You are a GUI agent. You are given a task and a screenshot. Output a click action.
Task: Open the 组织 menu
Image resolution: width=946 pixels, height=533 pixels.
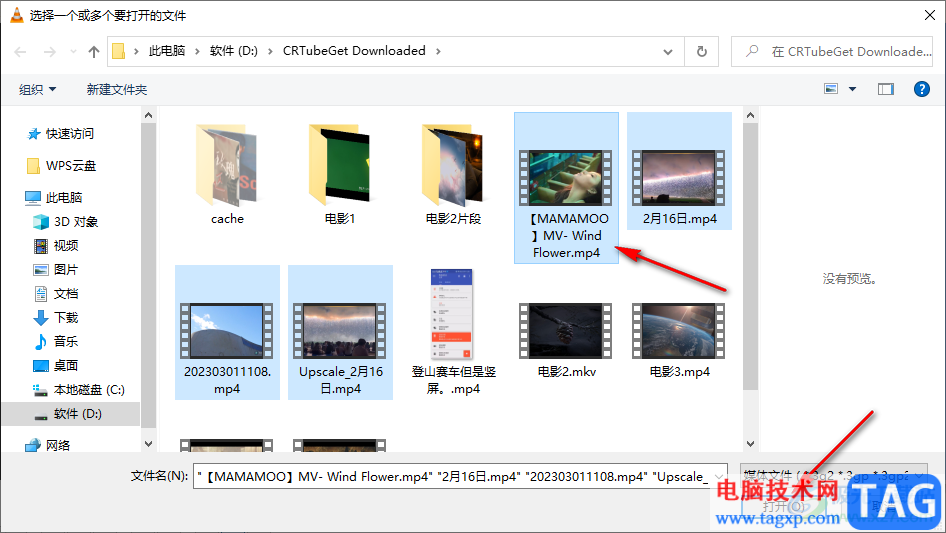[x=37, y=89]
